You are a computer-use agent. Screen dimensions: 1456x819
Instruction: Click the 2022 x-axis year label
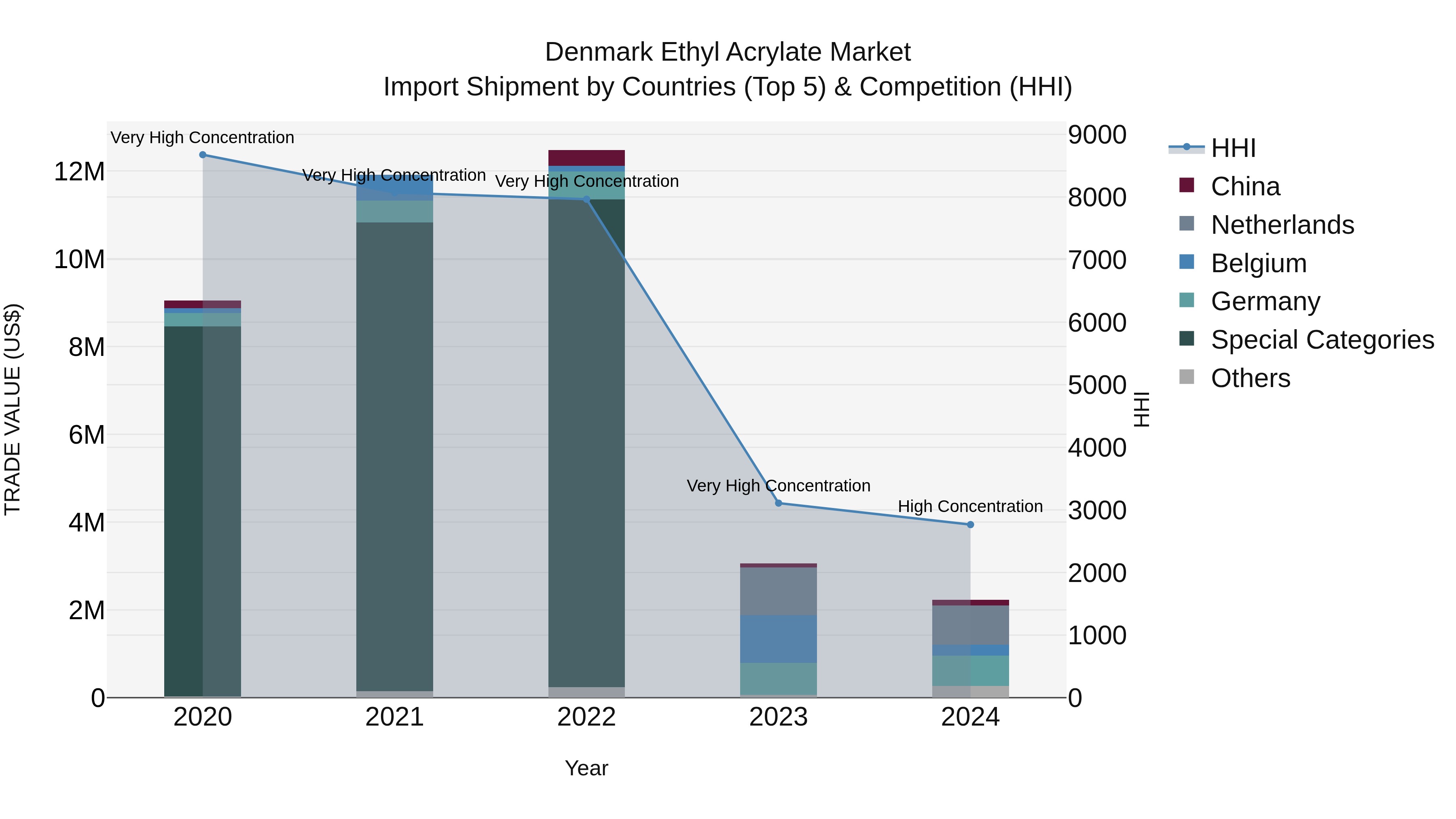587,717
